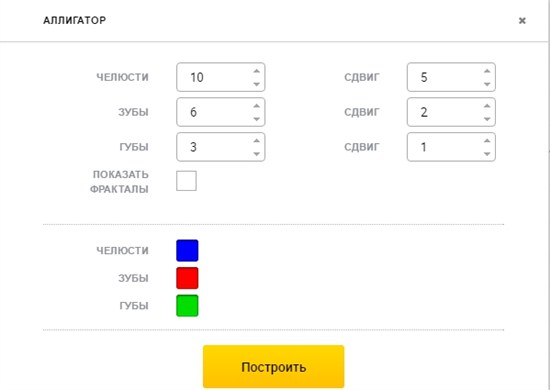
Task: Close the Аллигатор dialog
Action: [x=522, y=21]
